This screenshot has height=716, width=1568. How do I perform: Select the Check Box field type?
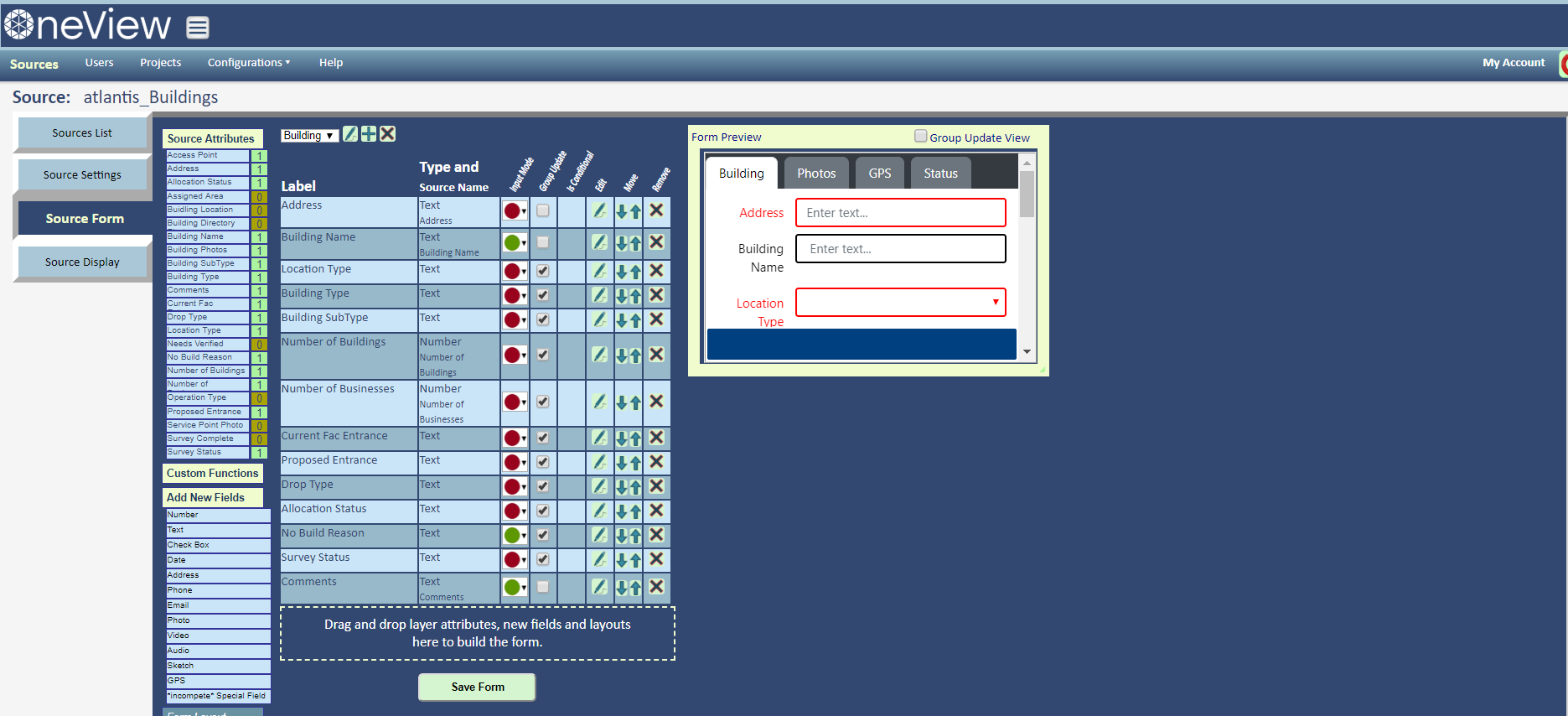(218, 545)
